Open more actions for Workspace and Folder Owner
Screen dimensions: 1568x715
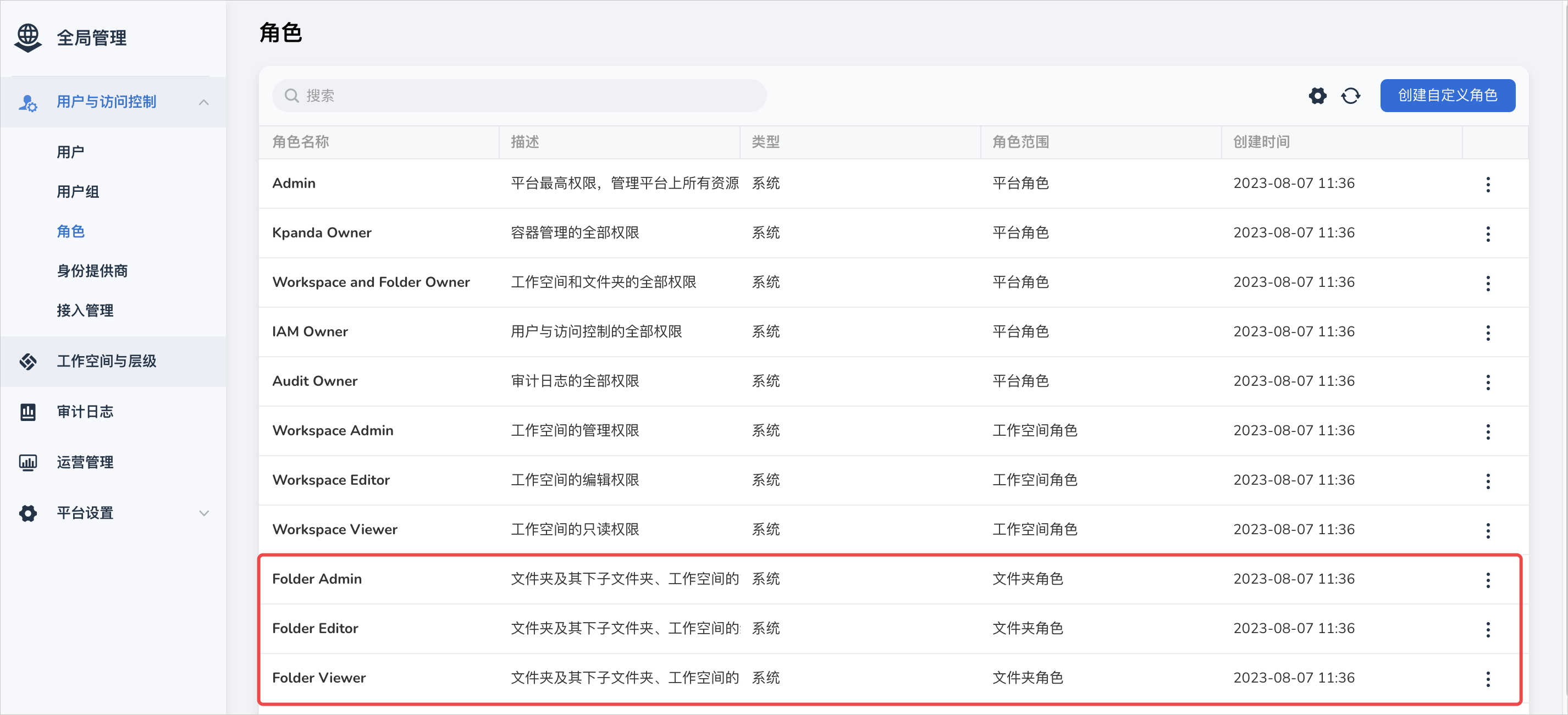coord(1488,283)
